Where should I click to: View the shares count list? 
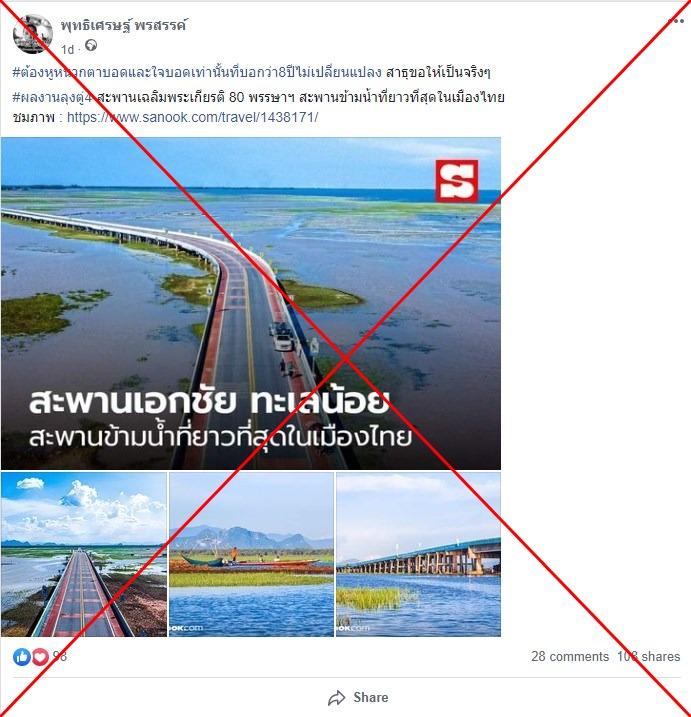point(648,656)
